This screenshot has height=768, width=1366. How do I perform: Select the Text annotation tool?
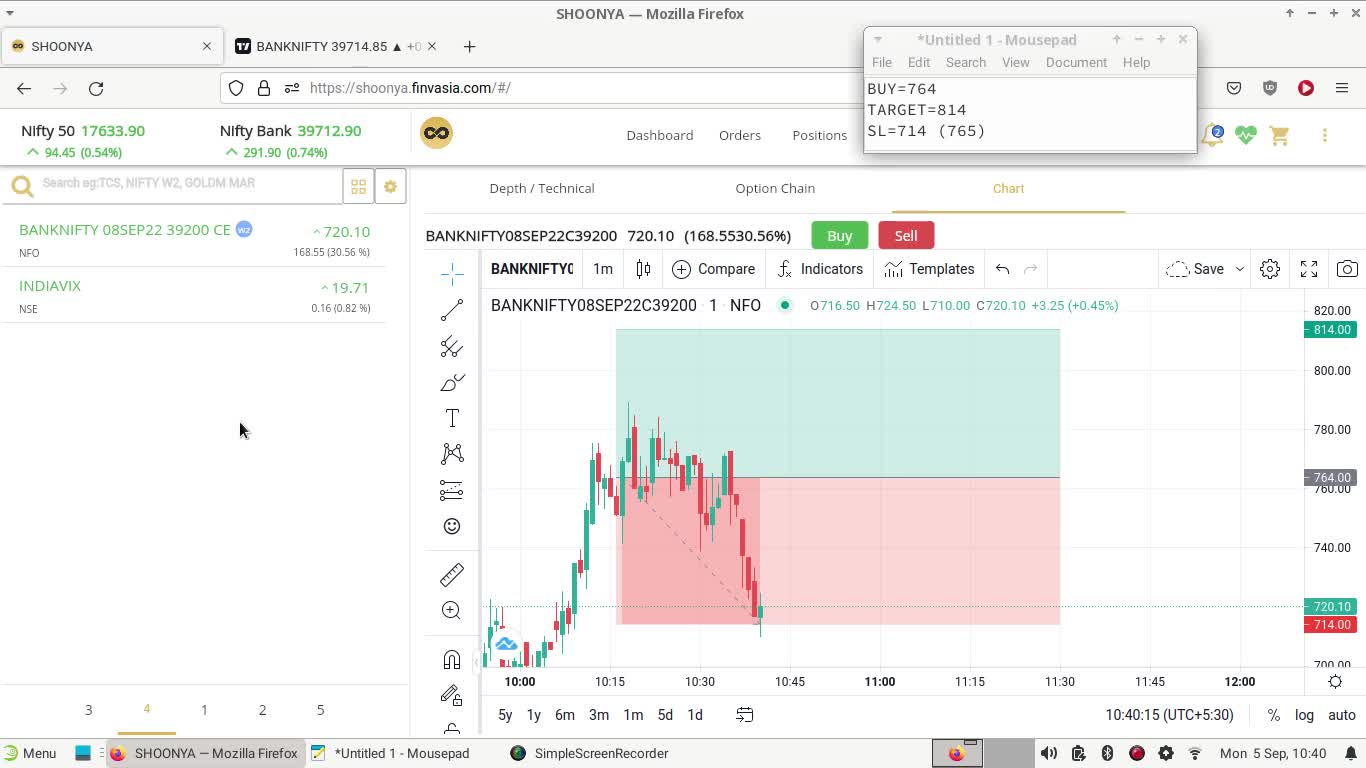tap(452, 418)
